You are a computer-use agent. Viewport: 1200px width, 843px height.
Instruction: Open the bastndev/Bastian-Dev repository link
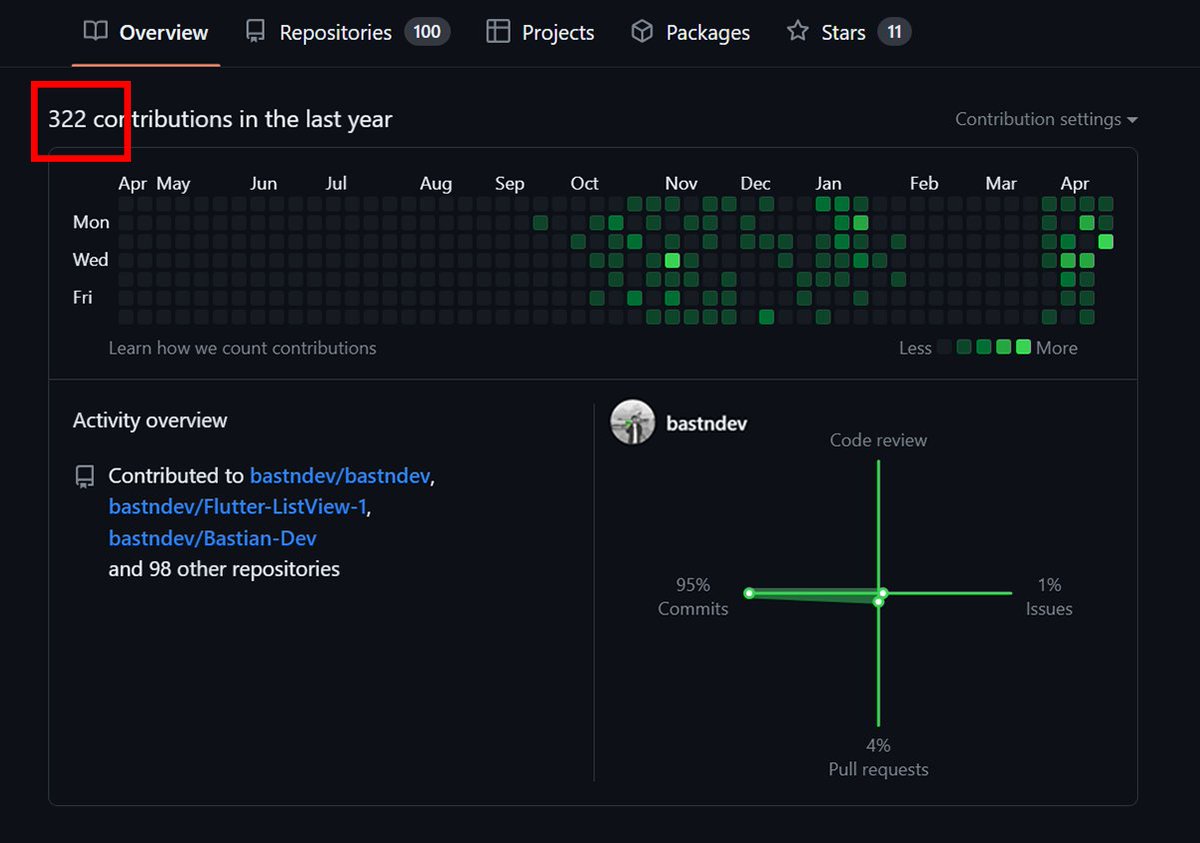[213, 538]
